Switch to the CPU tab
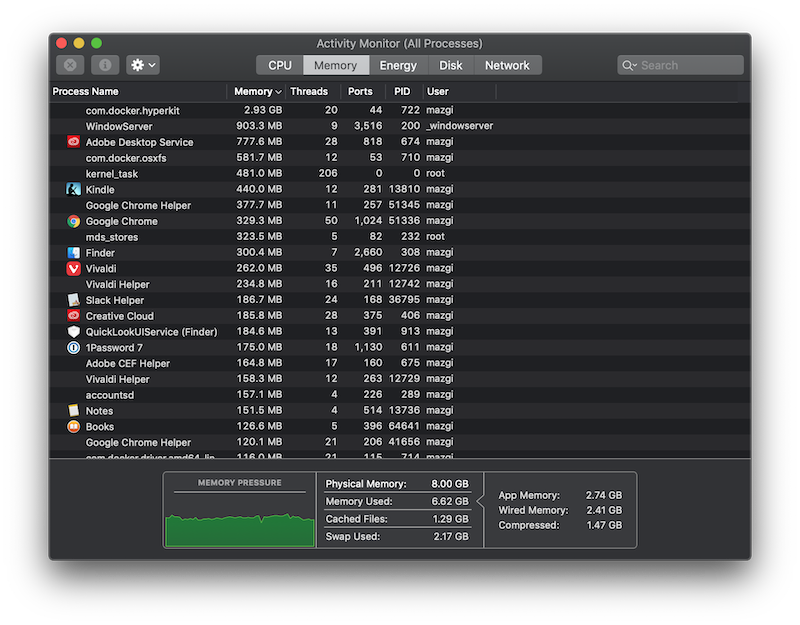The image size is (800, 625). tap(280, 65)
